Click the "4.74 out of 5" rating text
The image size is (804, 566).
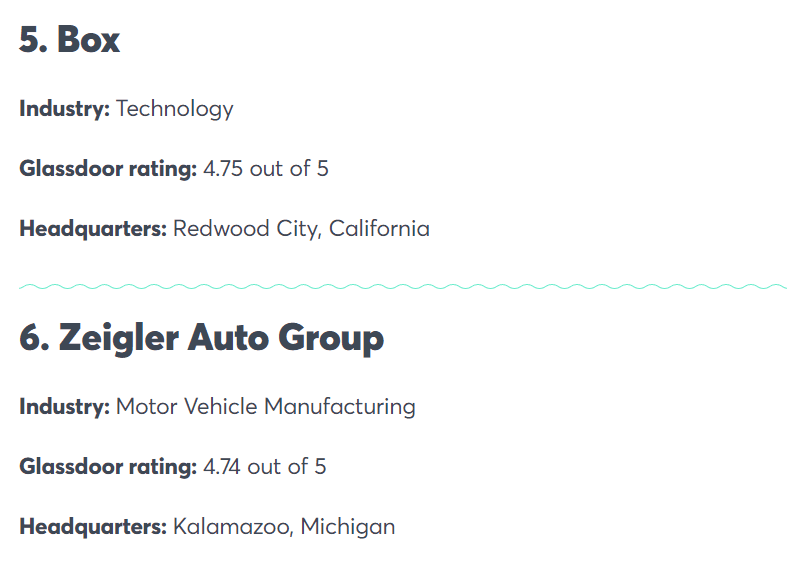click(264, 467)
